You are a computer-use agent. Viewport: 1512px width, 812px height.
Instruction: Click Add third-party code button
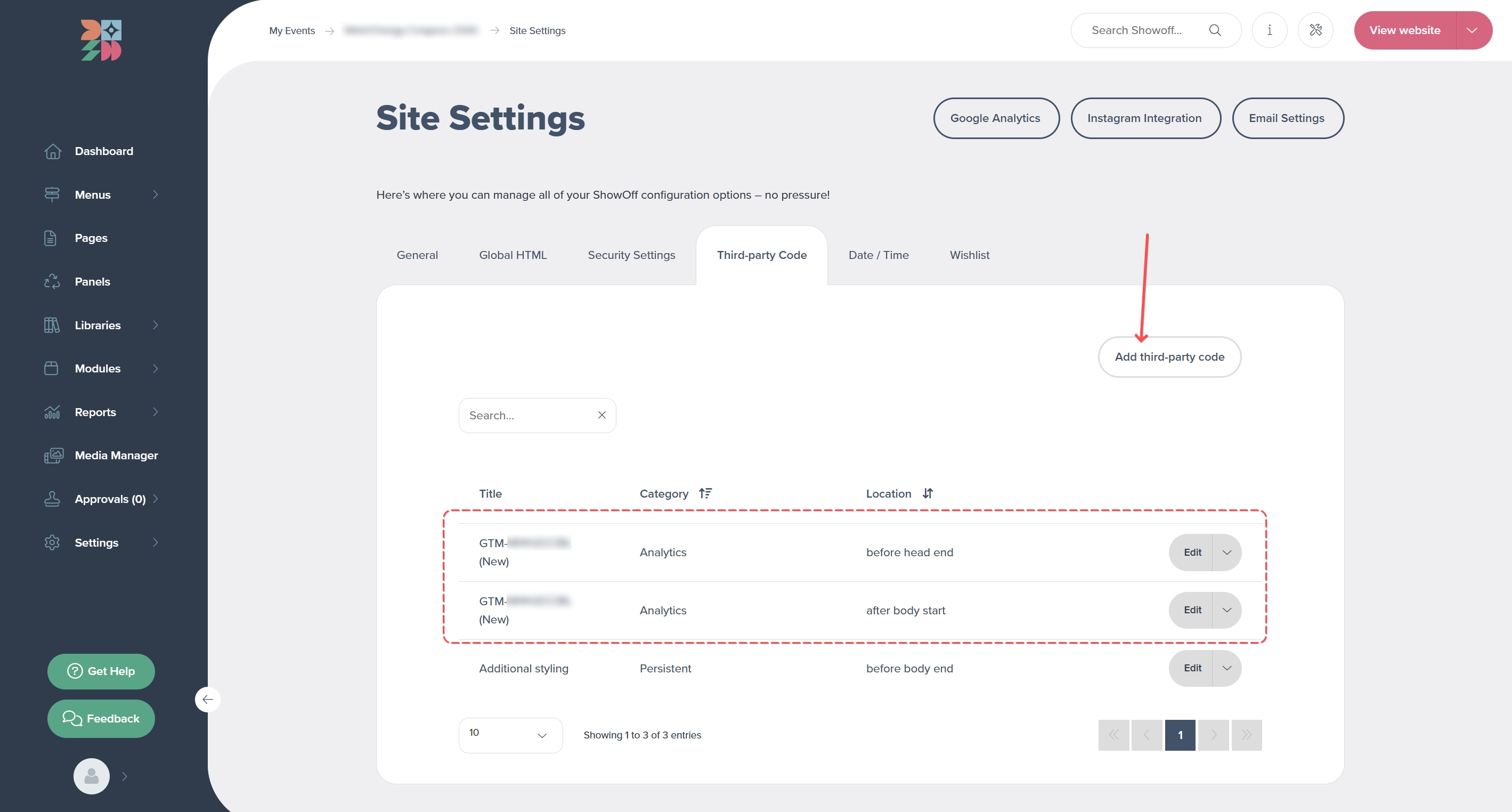click(1169, 357)
